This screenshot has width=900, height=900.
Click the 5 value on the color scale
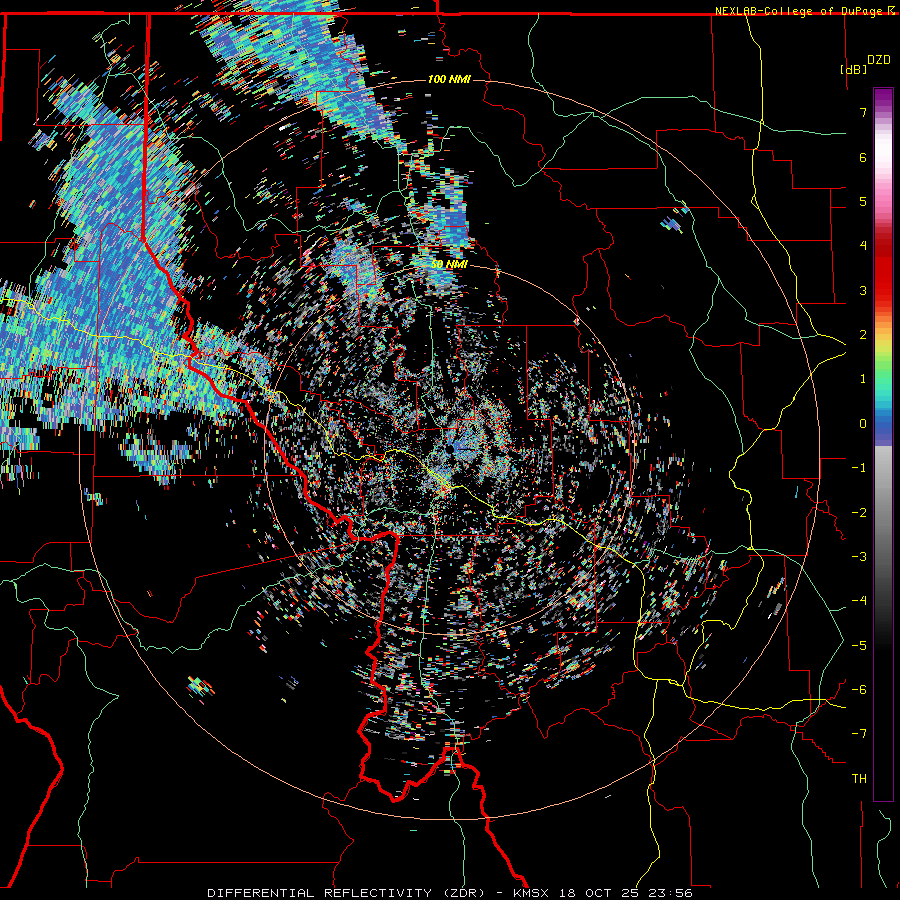click(863, 201)
